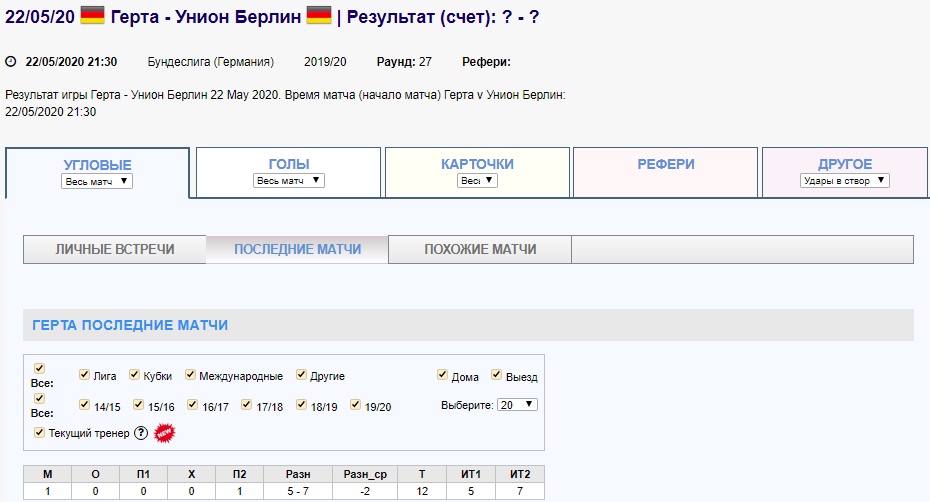Switch to the ГОЛЫ tab
The width and height of the screenshot is (930, 502).
pos(289,164)
